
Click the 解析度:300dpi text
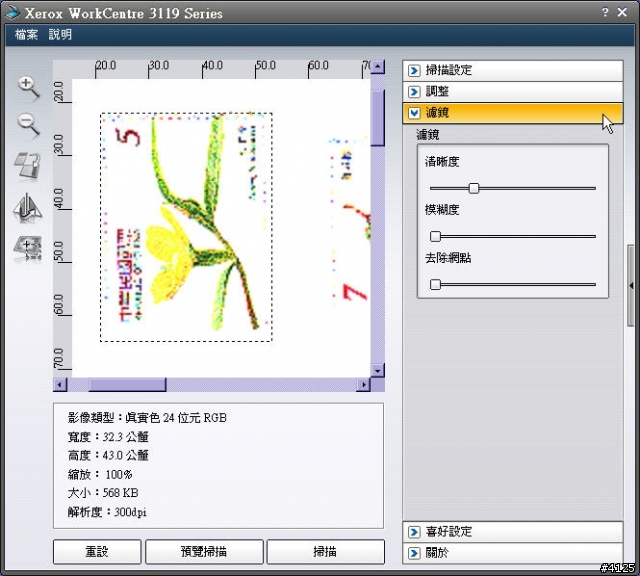pos(107,512)
